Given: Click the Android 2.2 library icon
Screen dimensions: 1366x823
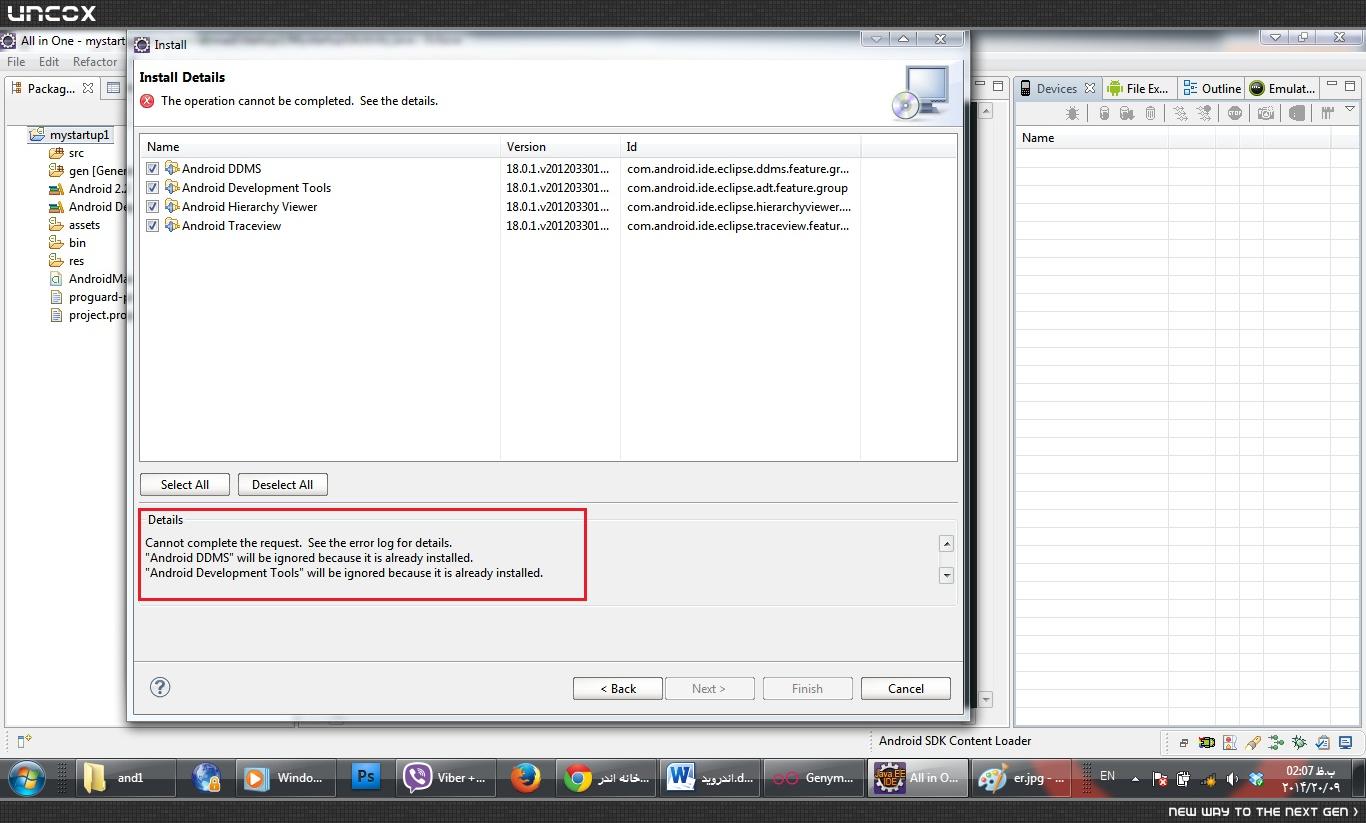Looking at the screenshot, I should click(x=57, y=189).
